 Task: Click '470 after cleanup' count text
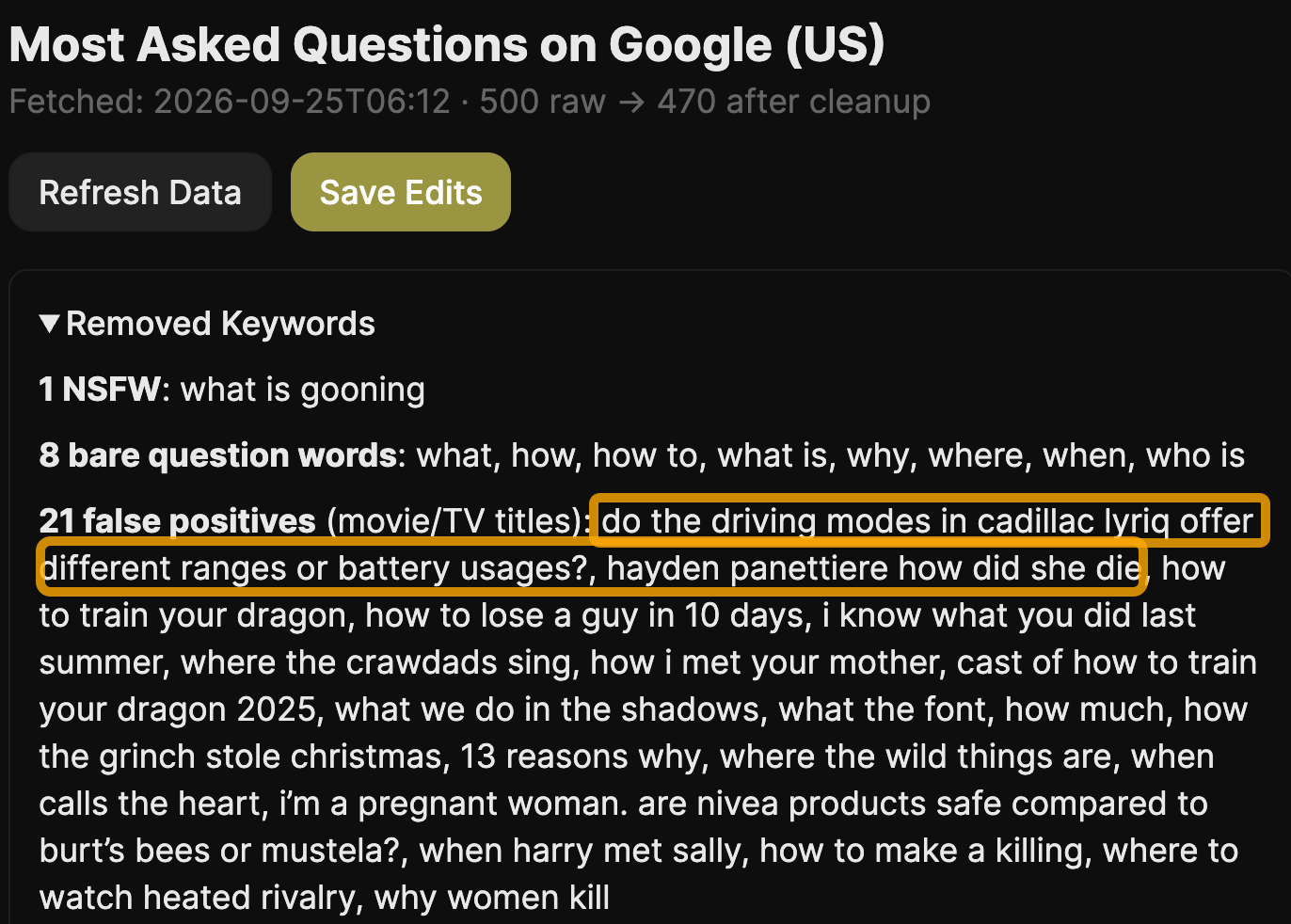[794, 102]
